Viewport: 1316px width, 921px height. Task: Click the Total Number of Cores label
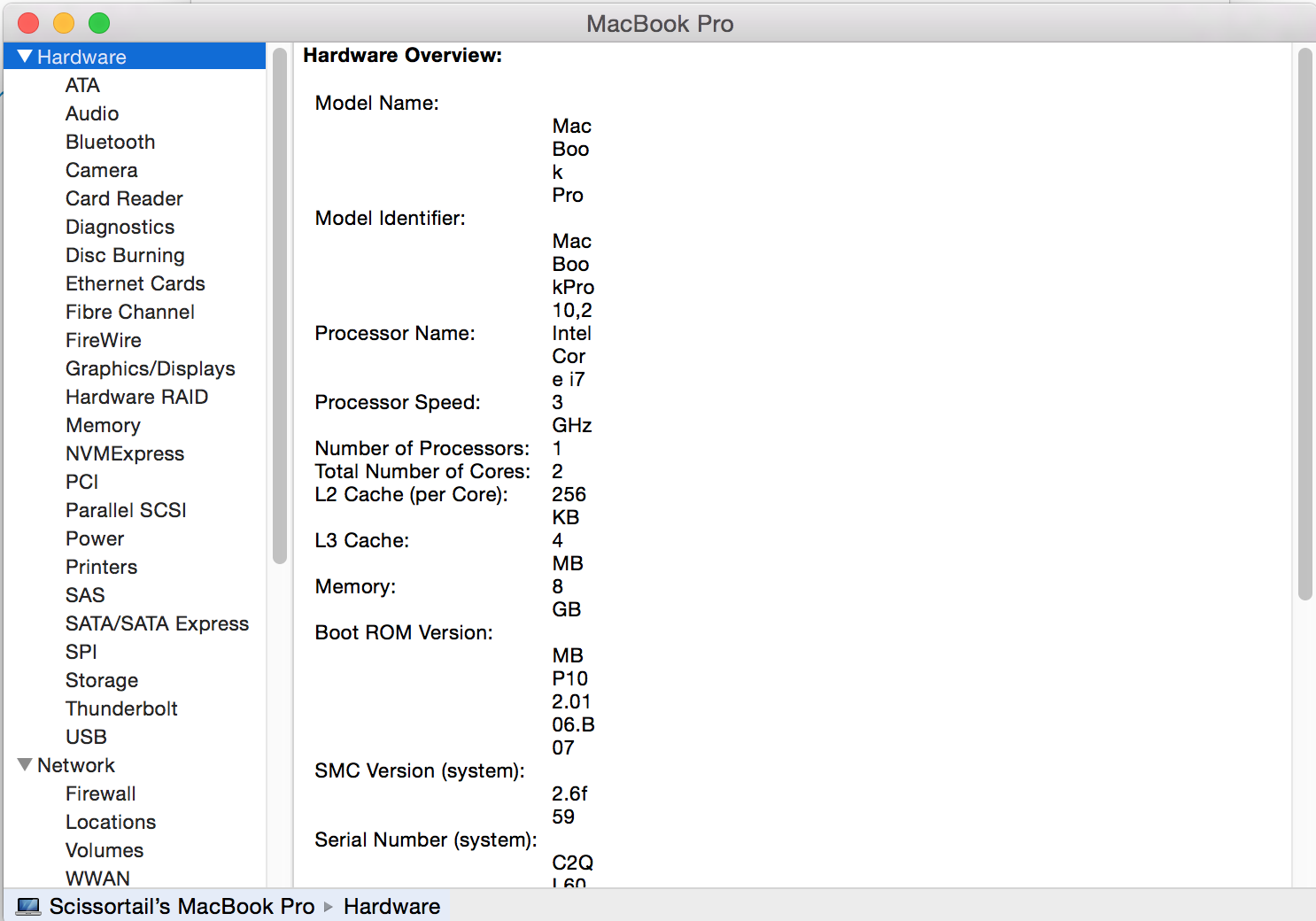423,471
